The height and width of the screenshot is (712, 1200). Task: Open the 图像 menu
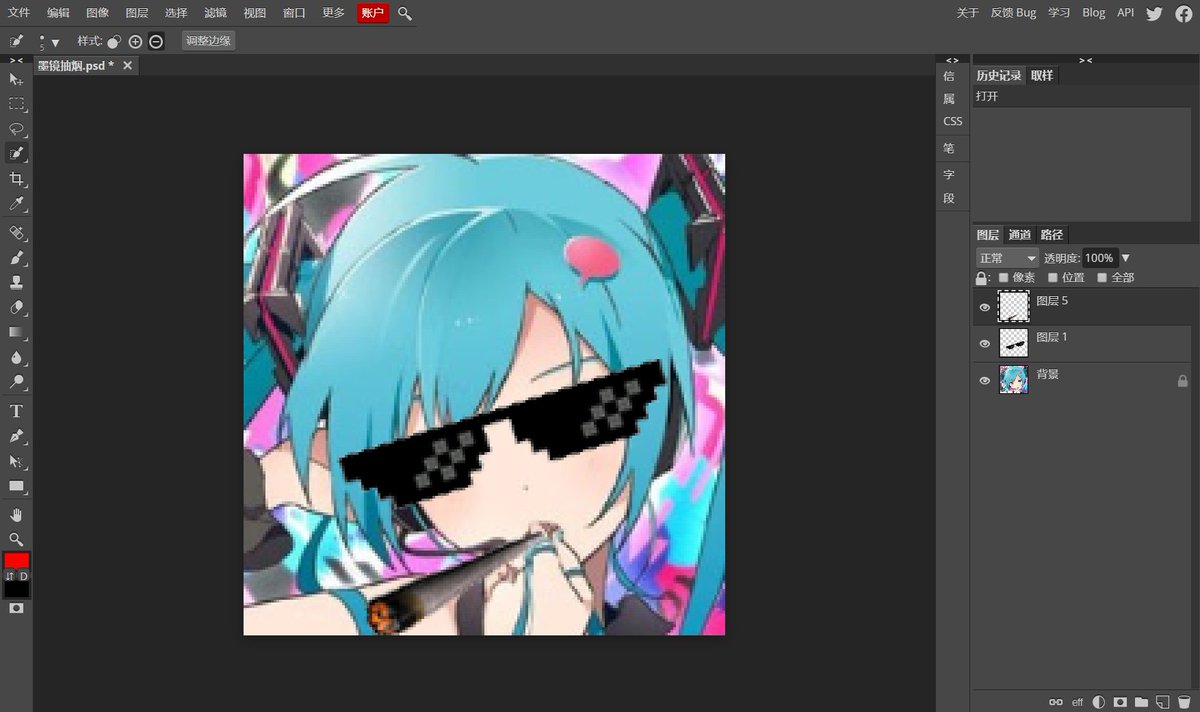(x=97, y=13)
